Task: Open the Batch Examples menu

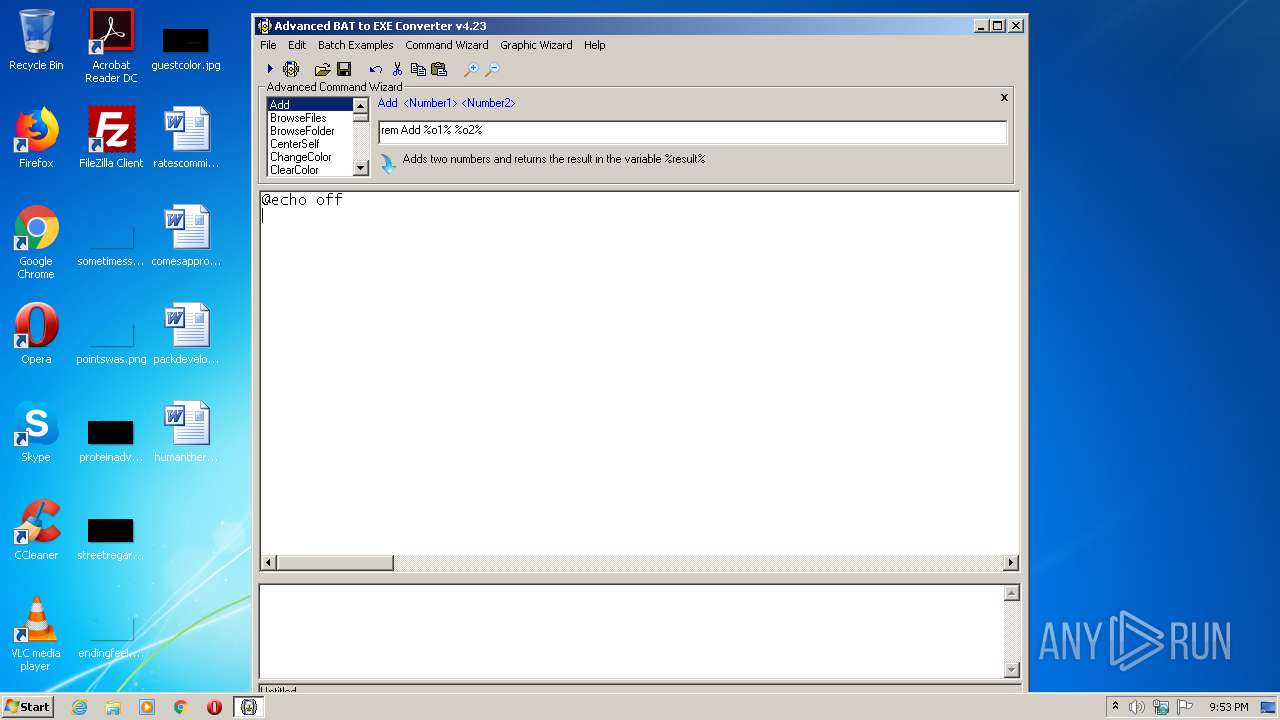Action: point(355,45)
